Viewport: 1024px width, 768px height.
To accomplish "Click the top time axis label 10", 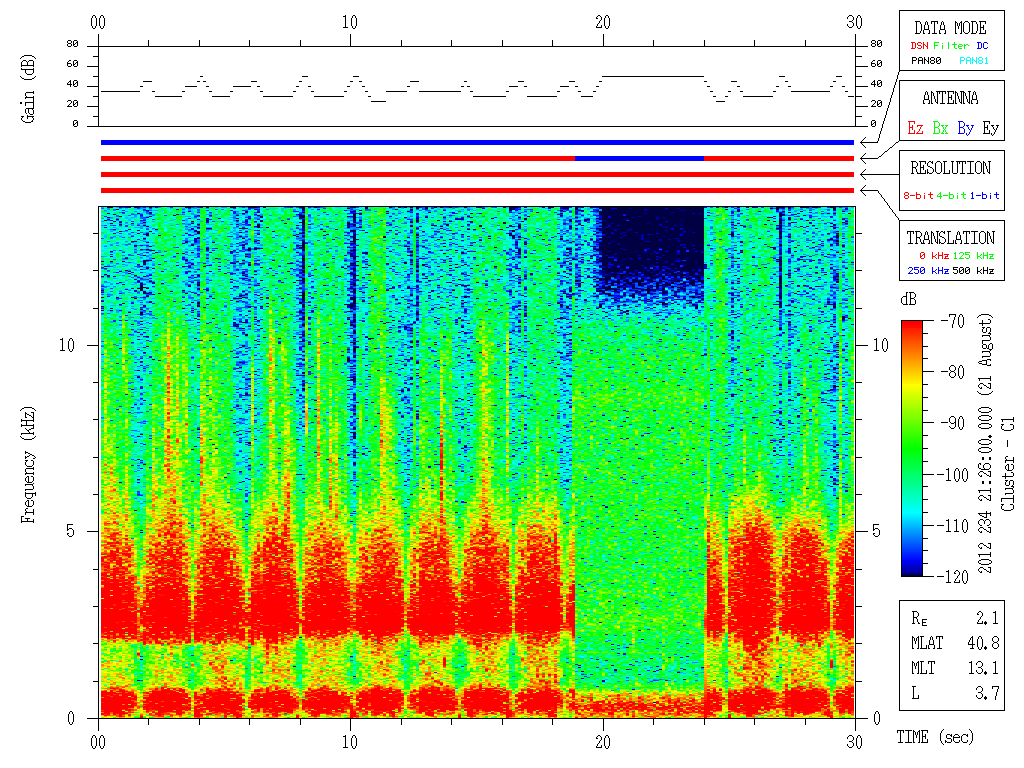I will 350,22.
